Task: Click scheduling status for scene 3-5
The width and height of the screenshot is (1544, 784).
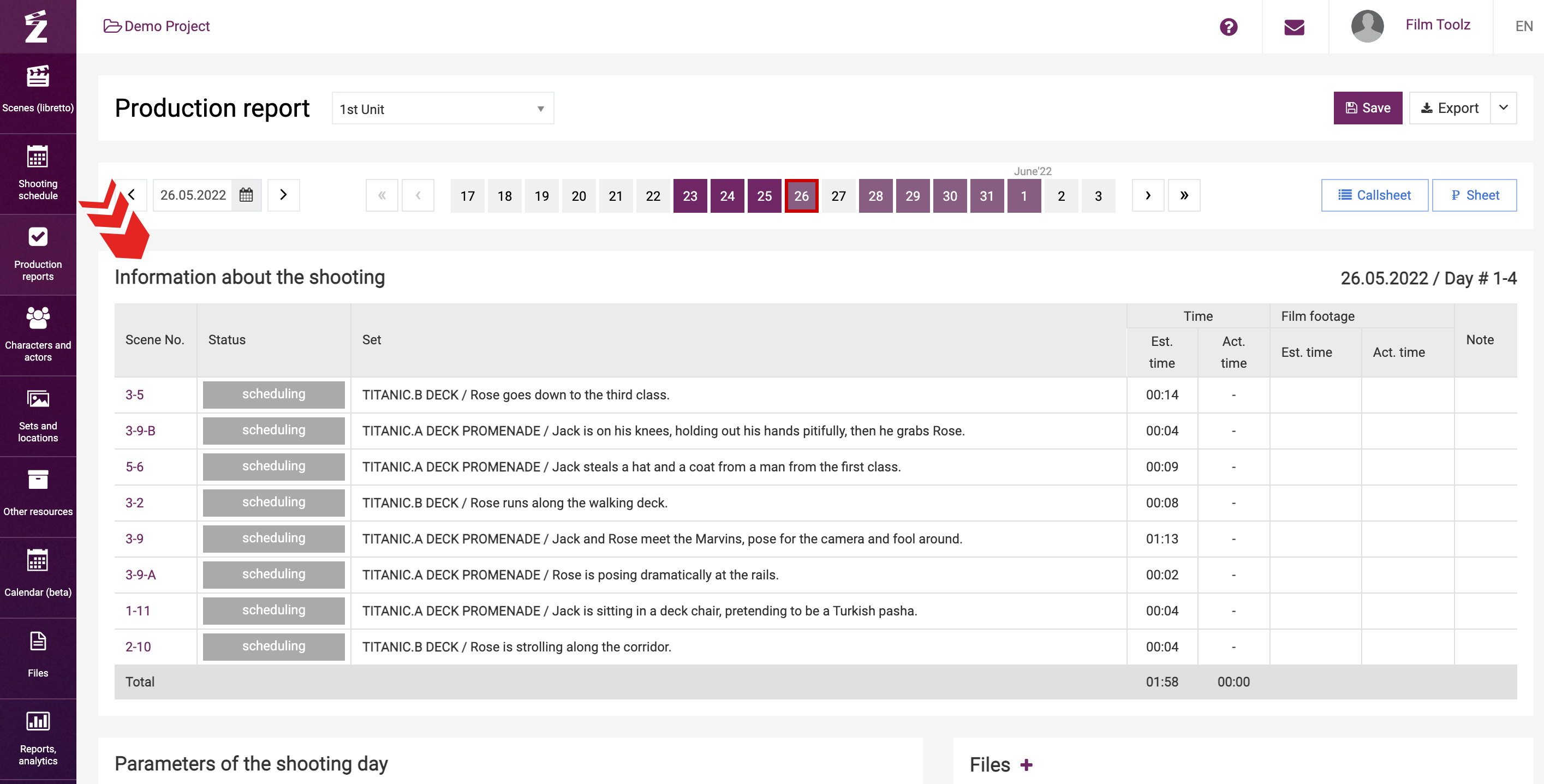Action: click(273, 394)
